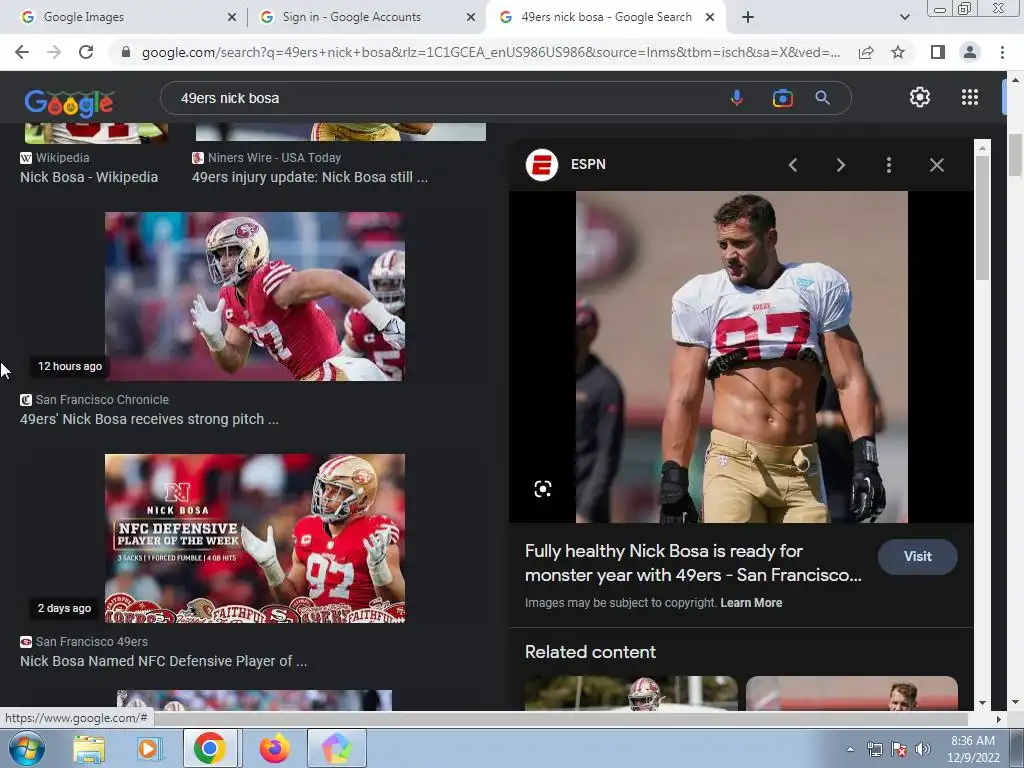Click the browser address bar URL
Viewport: 1024px width, 768px height.
491,52
